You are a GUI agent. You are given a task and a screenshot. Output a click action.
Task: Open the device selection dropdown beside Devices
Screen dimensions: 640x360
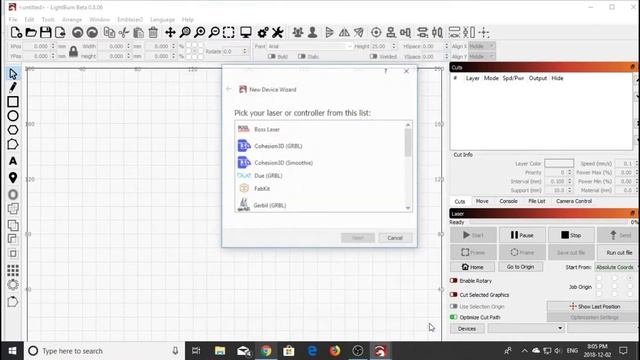click(x=526, y=328)
